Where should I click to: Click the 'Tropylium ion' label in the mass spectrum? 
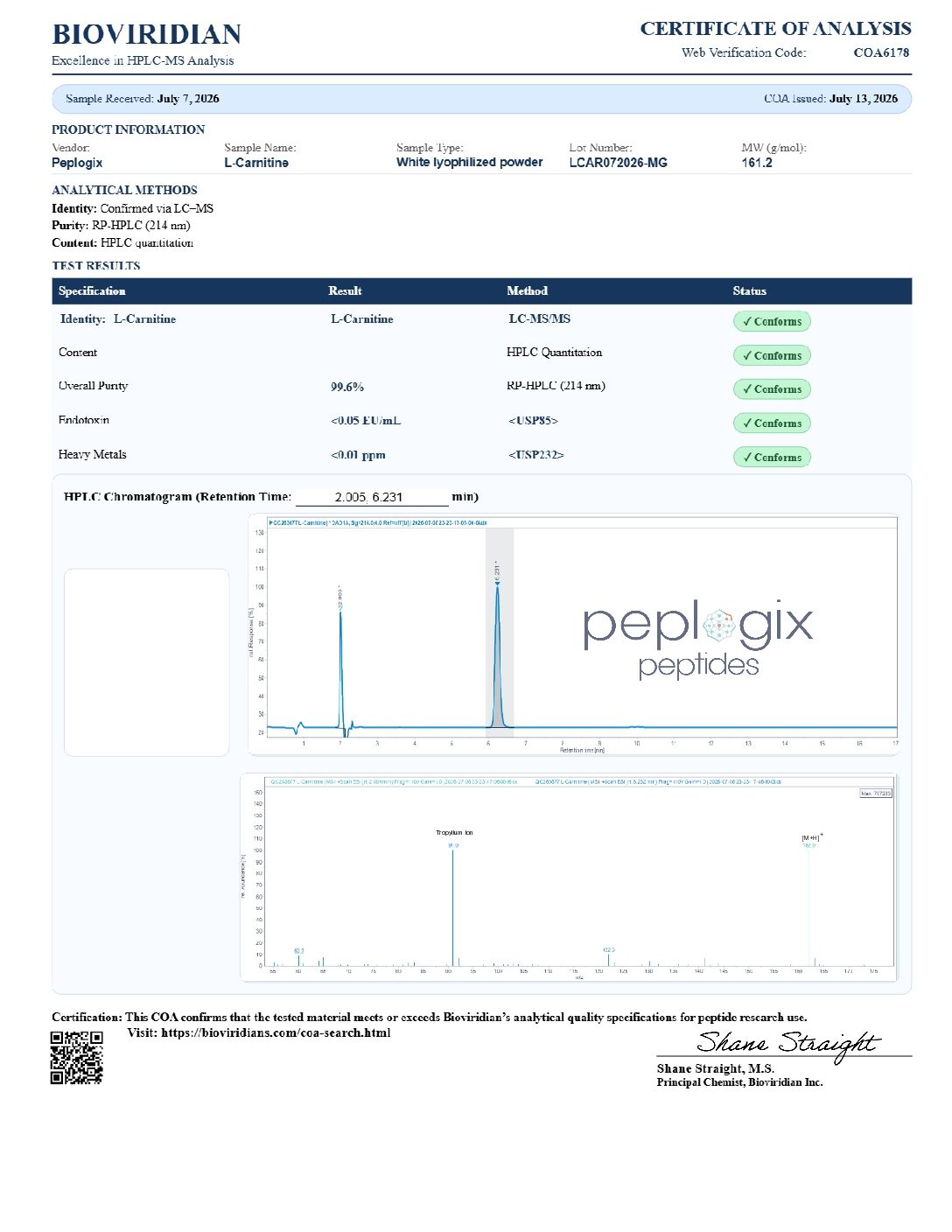pyautogui.click(x=454, y=833)
